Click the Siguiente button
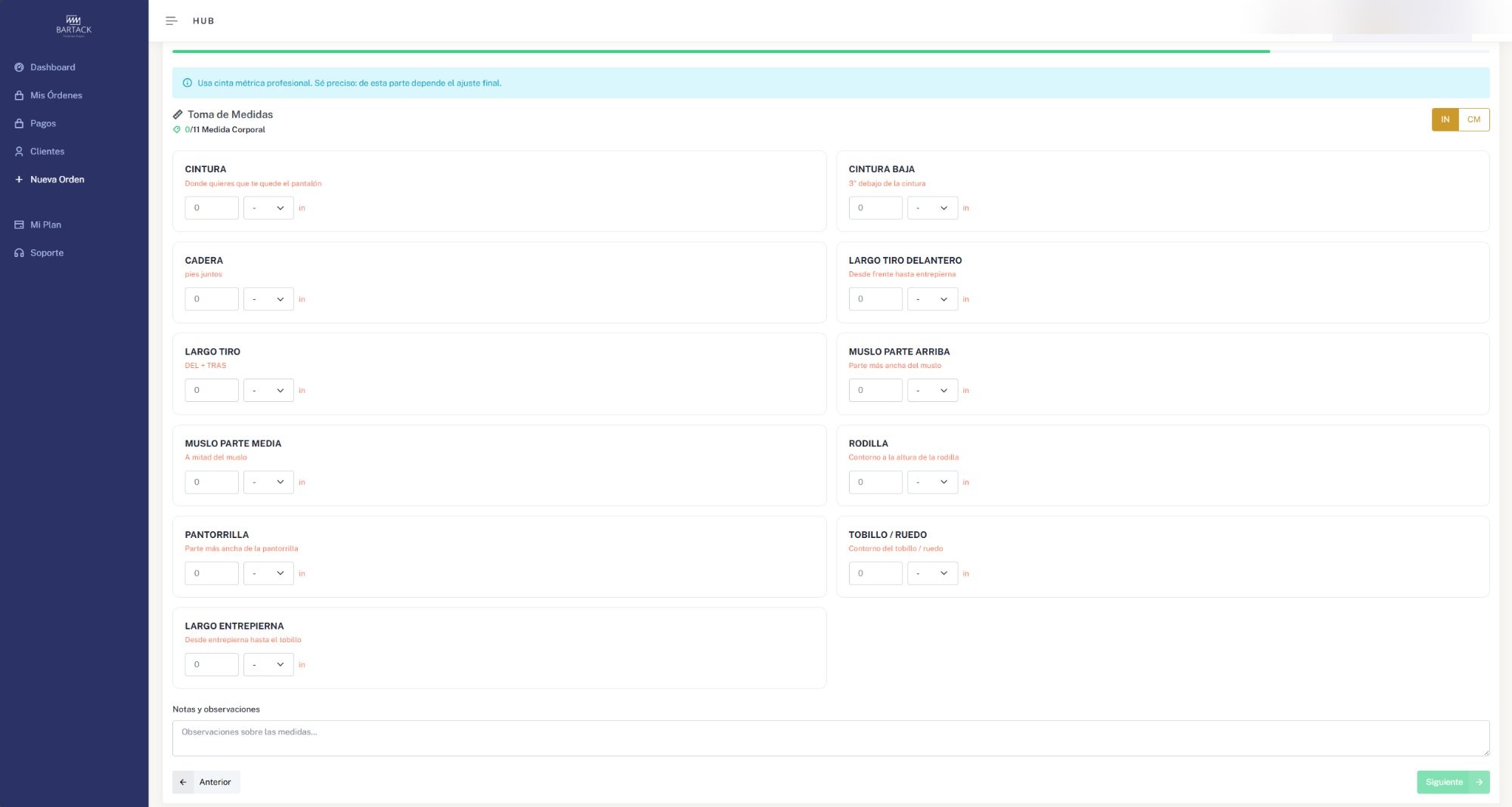This screenshot has width=1512, height=807. pos(1452,782)
